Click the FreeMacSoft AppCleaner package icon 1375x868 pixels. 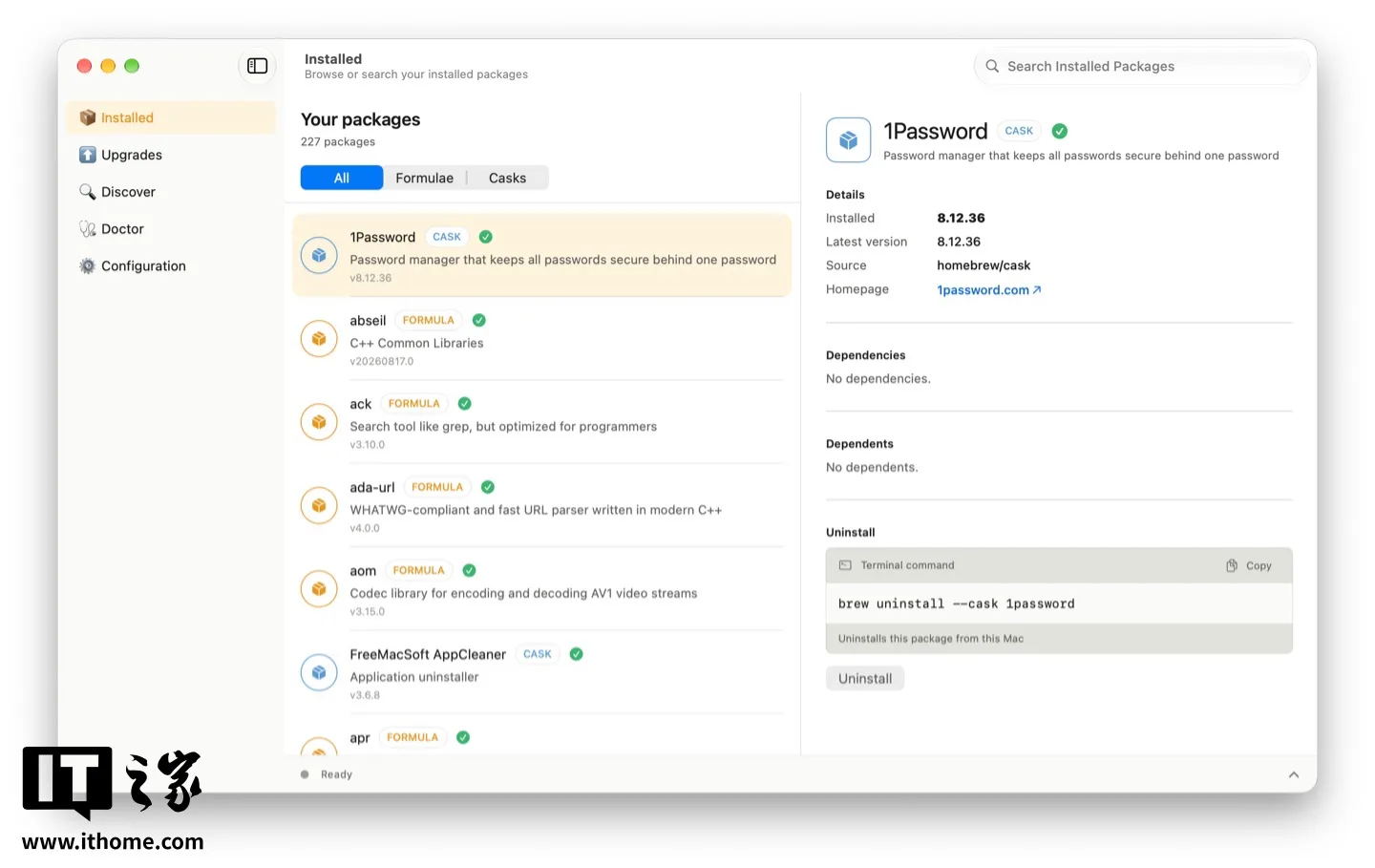pos(319,672)
